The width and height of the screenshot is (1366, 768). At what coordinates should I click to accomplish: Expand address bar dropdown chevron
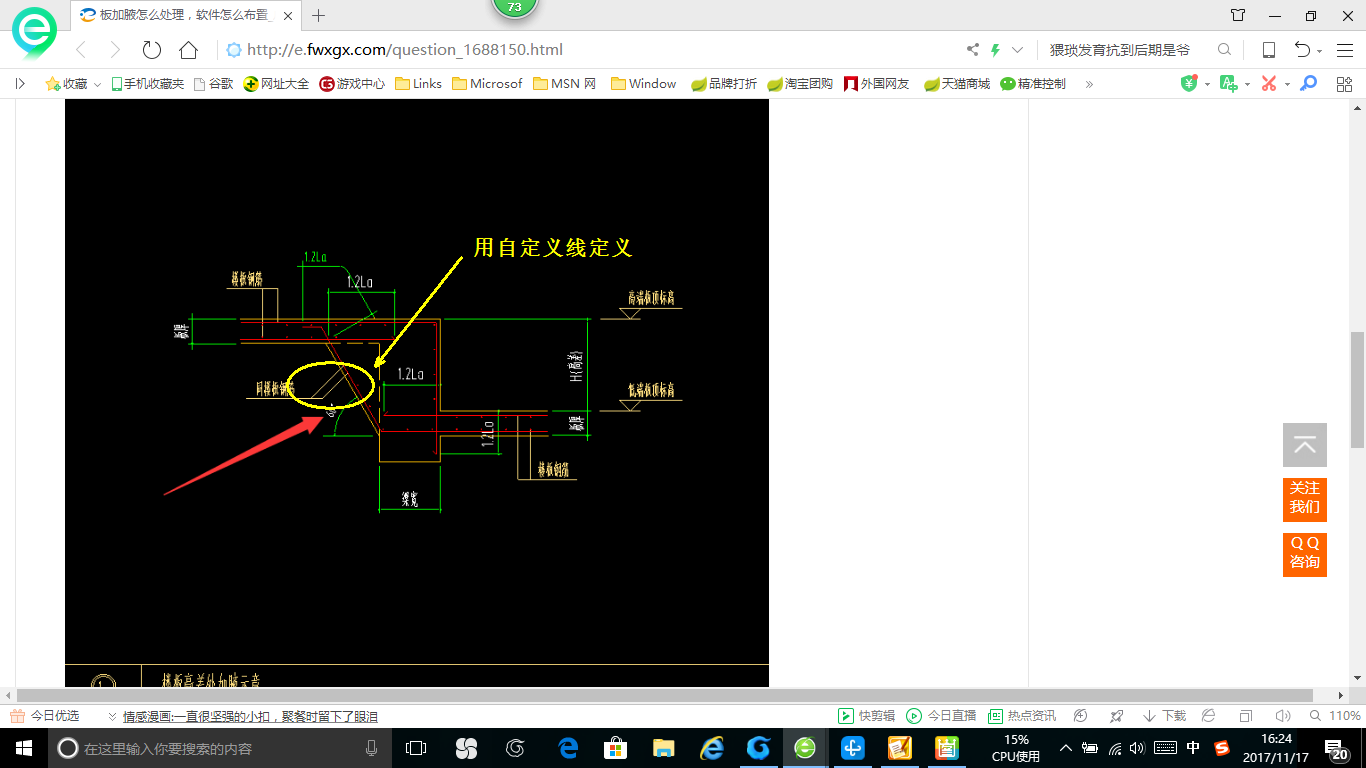[x=1017, y=50]
